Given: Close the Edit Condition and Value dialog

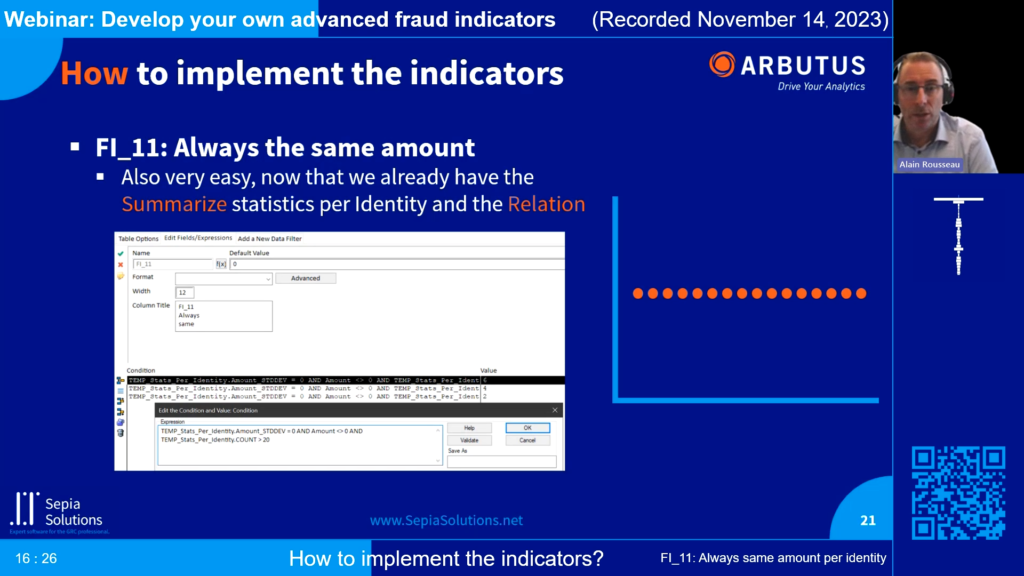Looking at the screenshot, I should pos(555,410).
